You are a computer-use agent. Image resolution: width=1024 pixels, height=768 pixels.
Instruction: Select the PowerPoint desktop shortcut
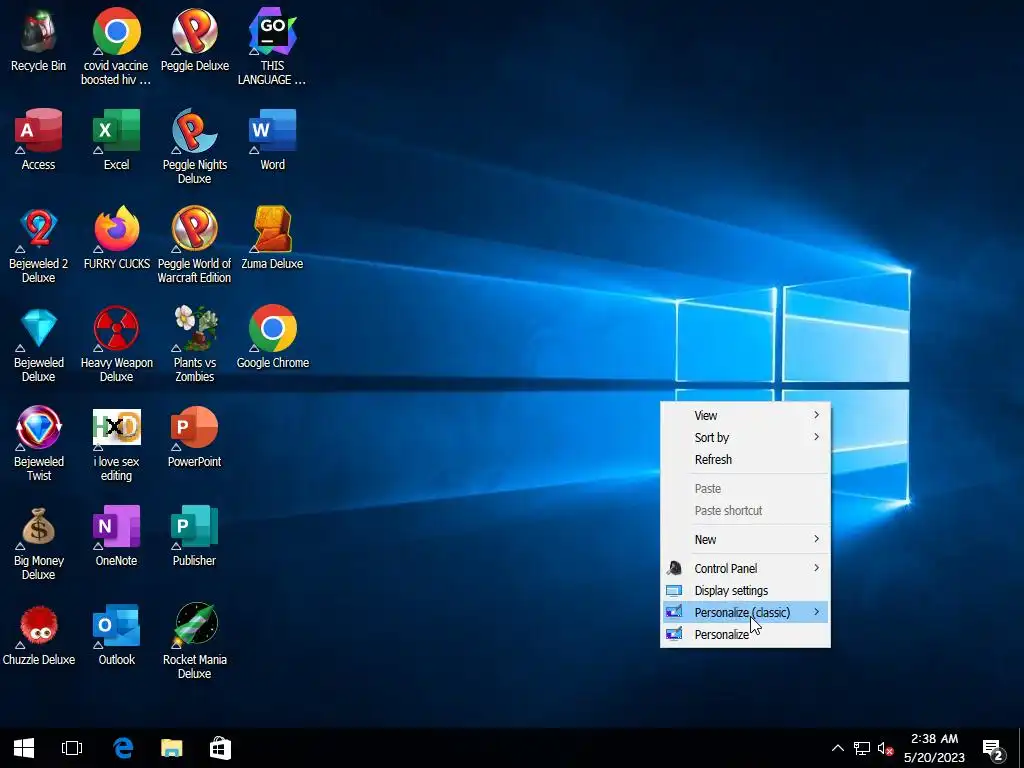click(195, 438)
